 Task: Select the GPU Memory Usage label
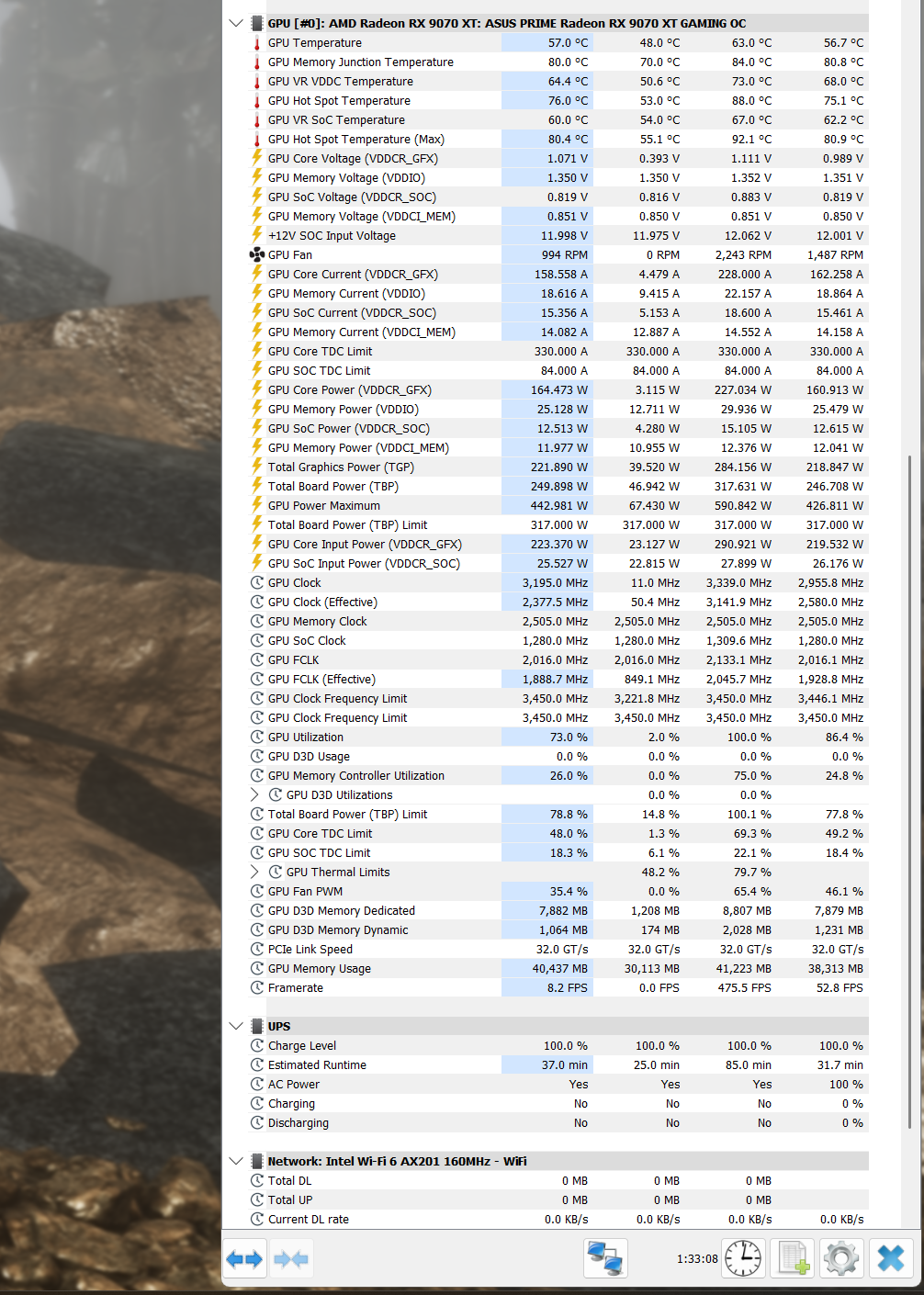click(x=320, y=968)
